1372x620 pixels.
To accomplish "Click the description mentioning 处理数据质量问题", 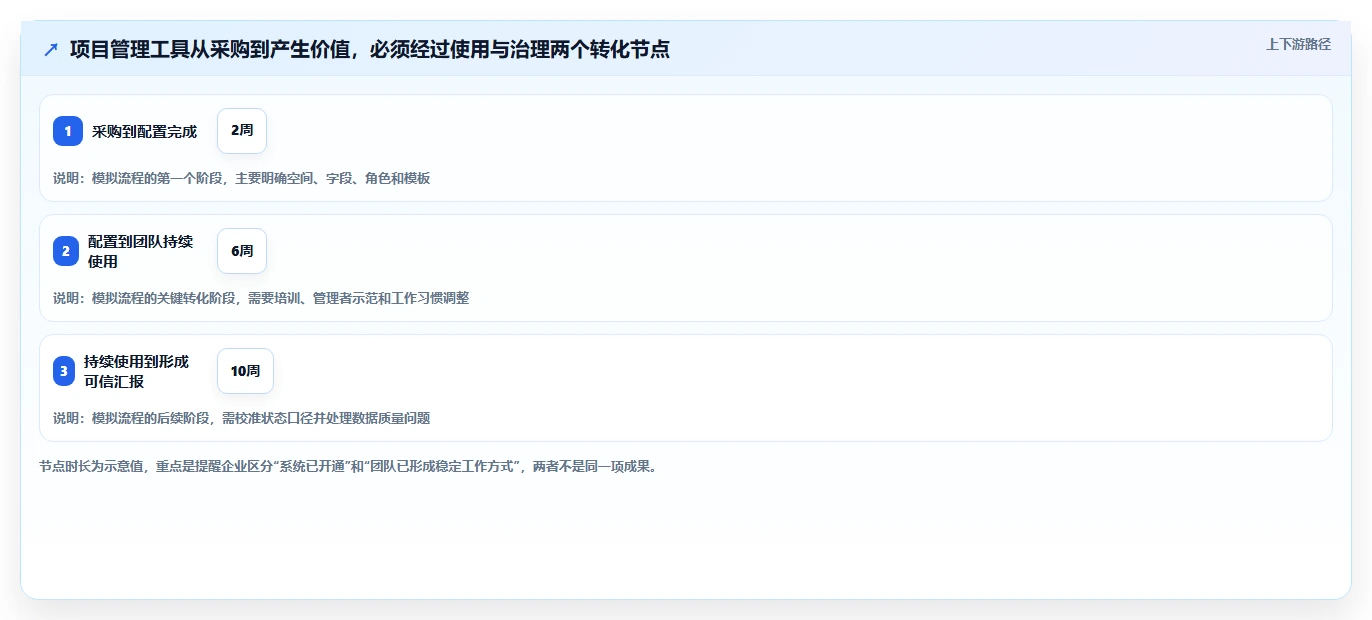I will [242, 418].
